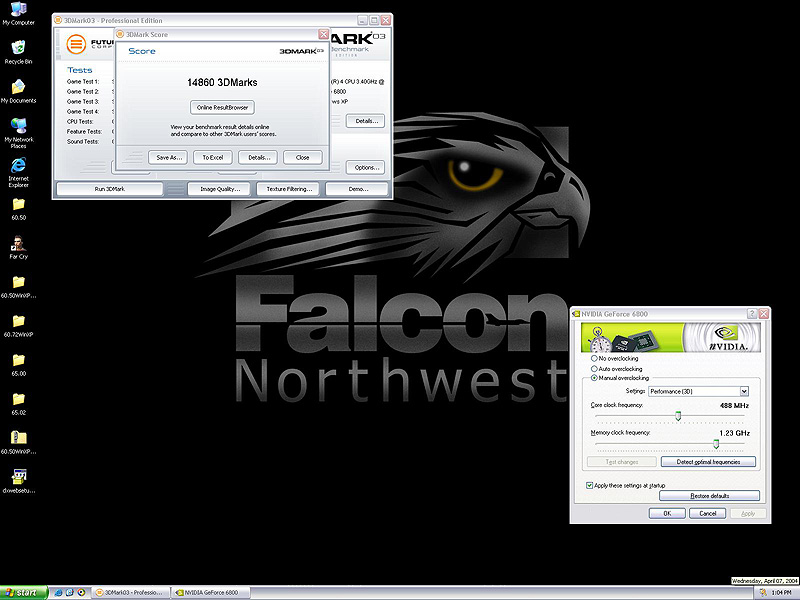Click the NVIDIA logo banner image

click(671, 338)
